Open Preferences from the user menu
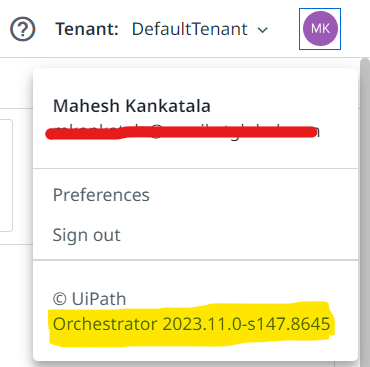370x367 pixels. (101, 195)
